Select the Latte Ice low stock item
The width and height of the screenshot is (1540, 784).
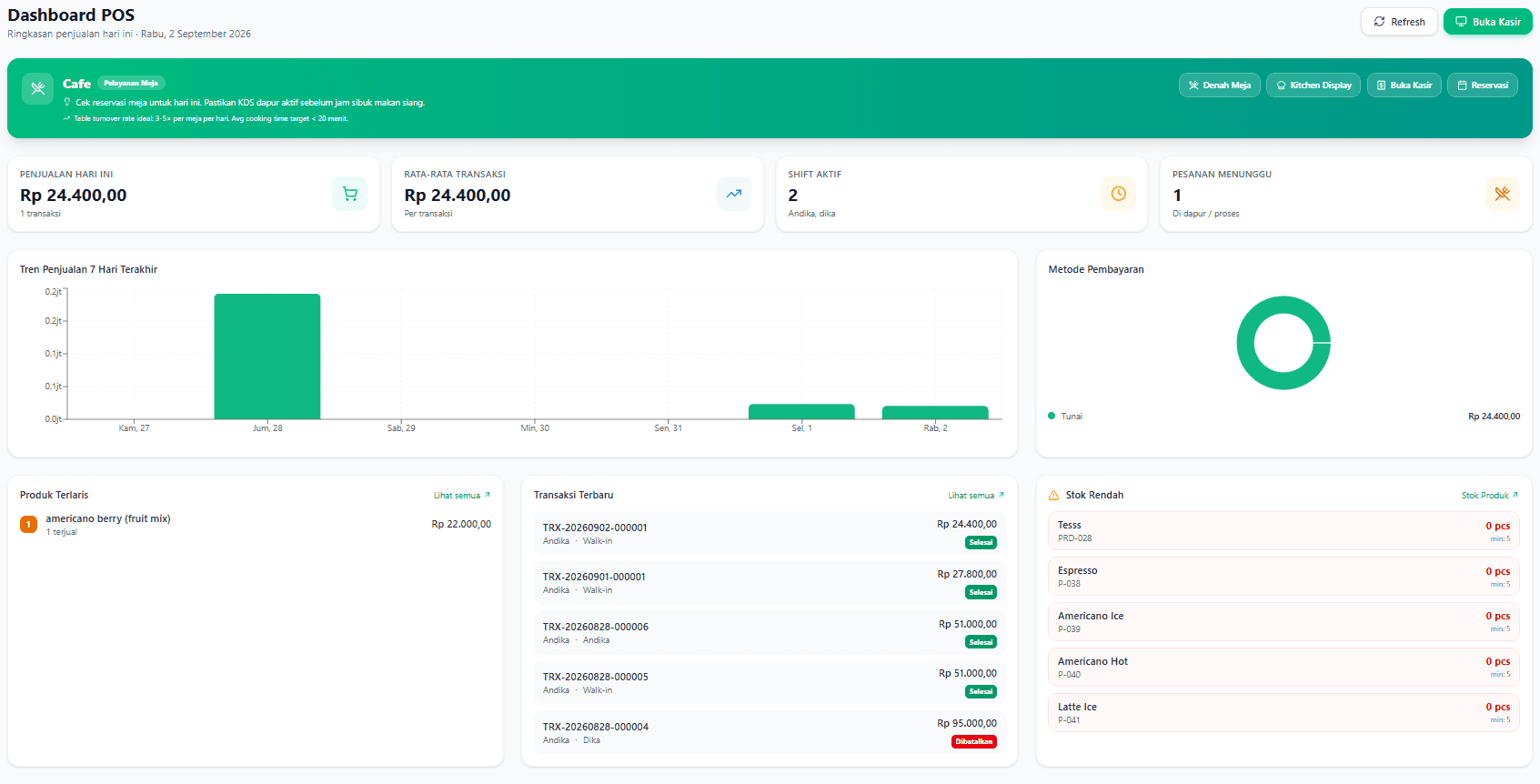click(x=1283, y=713)
